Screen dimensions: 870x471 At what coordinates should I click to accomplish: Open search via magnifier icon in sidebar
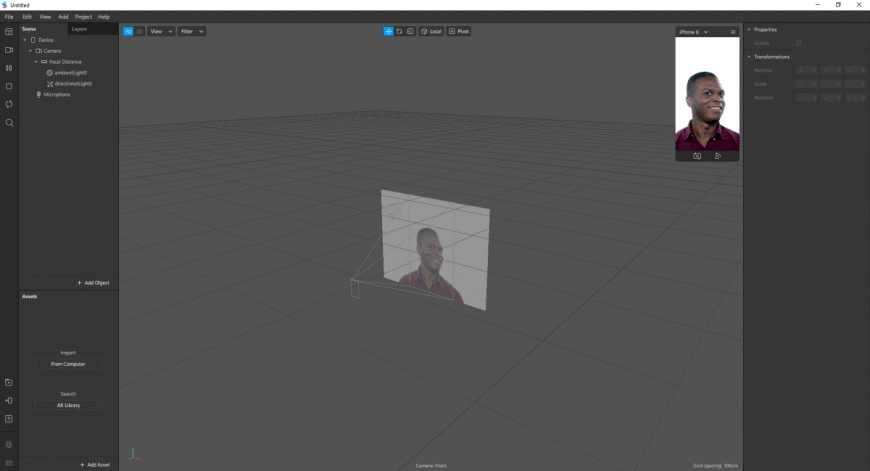[x=9, y=123]
